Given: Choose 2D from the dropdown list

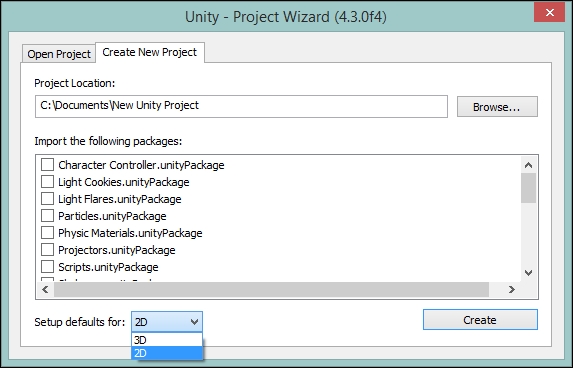Looking at the screenshot, I should click(167, 353).
